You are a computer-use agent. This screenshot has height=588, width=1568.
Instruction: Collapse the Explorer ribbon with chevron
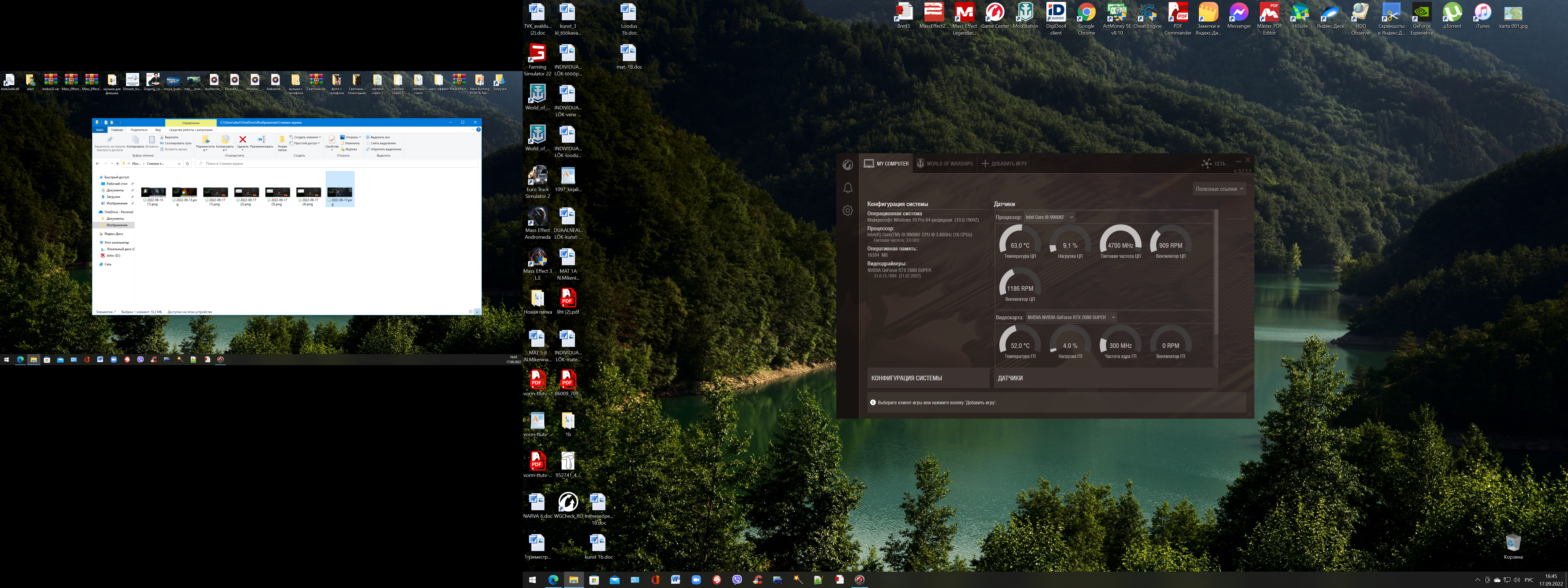pyautogui.click(x=473, y=130)
